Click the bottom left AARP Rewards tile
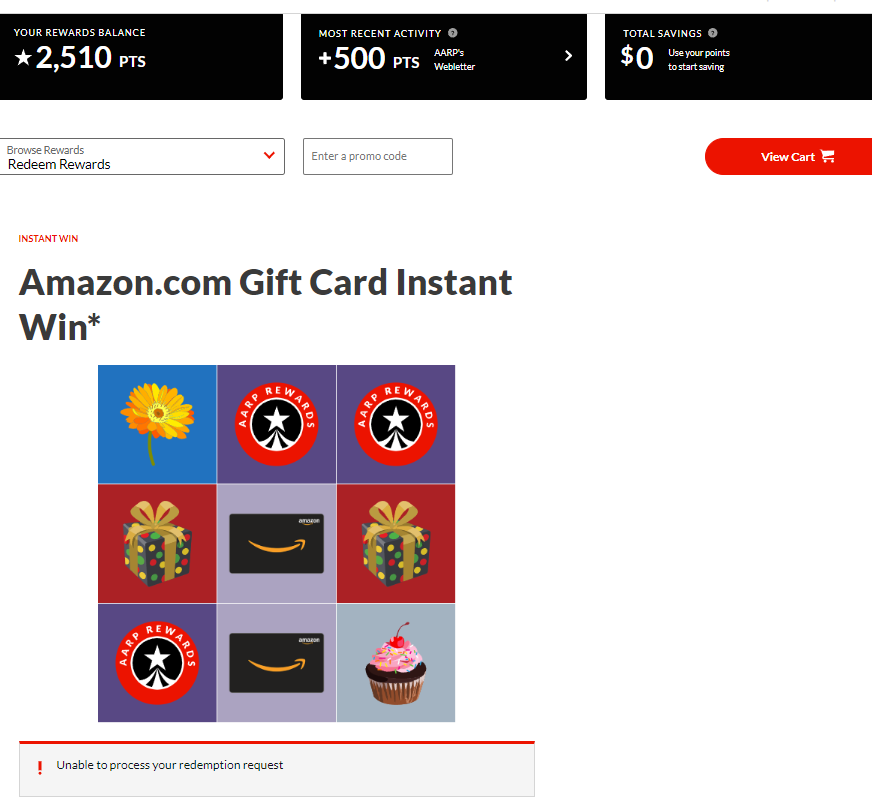Viewport: 872px width, 810px height. [x=157, y=663]
